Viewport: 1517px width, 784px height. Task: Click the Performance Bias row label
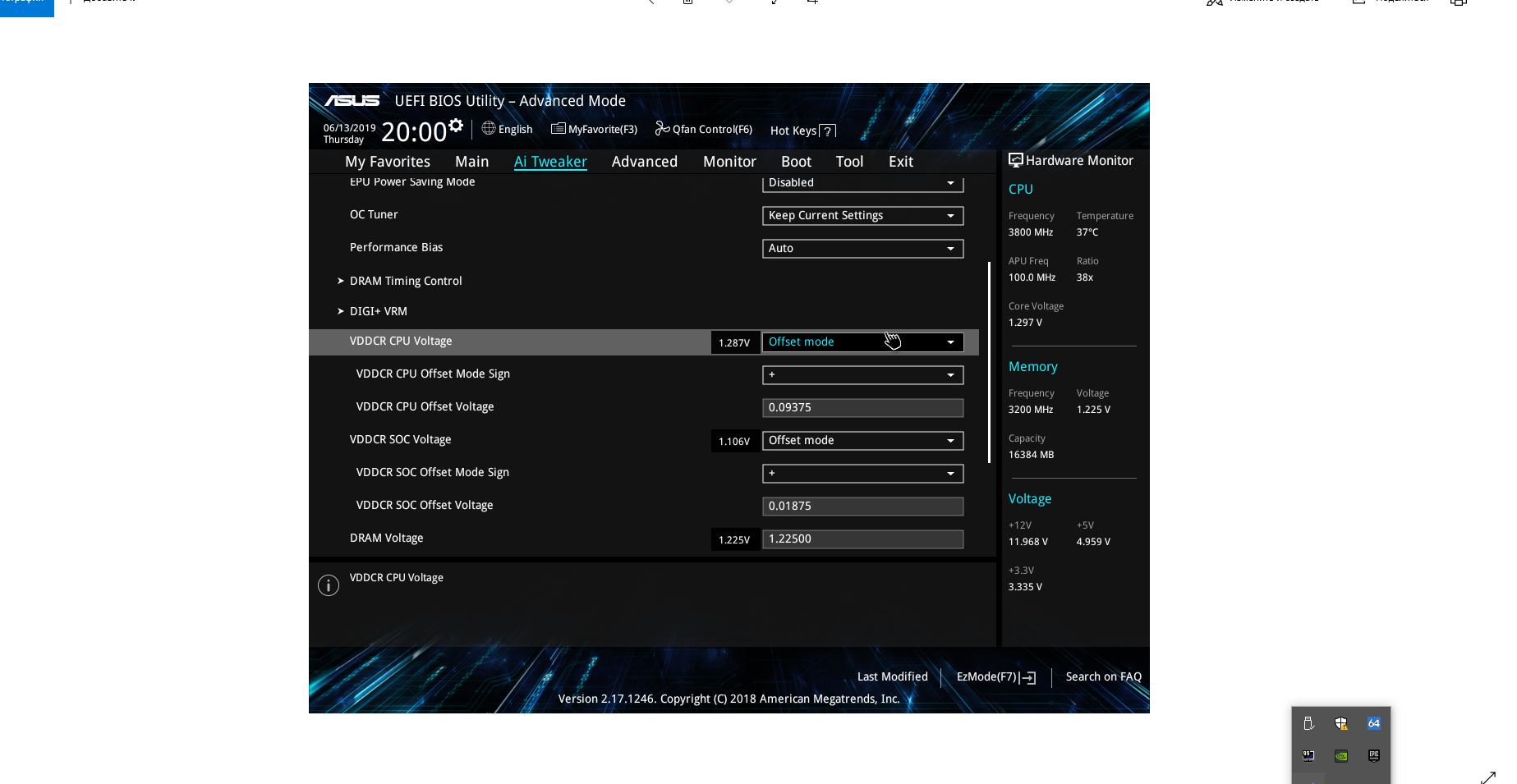click(x=397, y=248)
